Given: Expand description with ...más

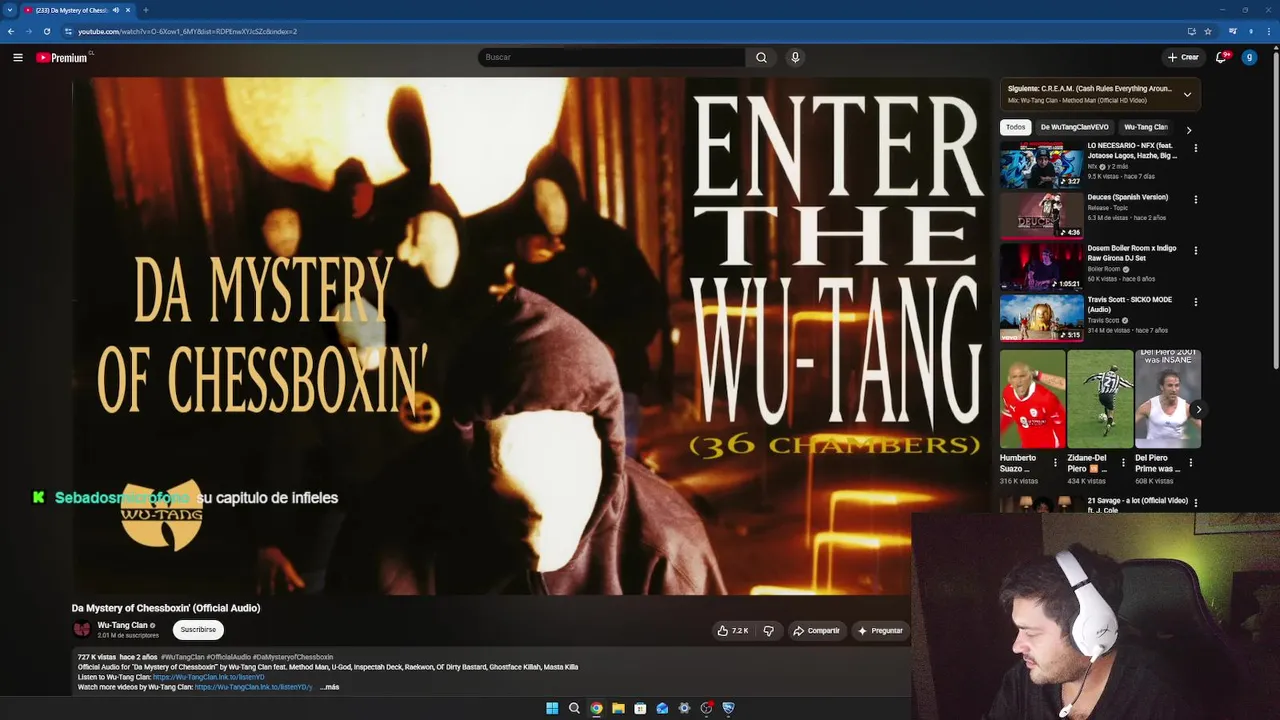Looking at the screenshot, I should [x=330, y=687].
